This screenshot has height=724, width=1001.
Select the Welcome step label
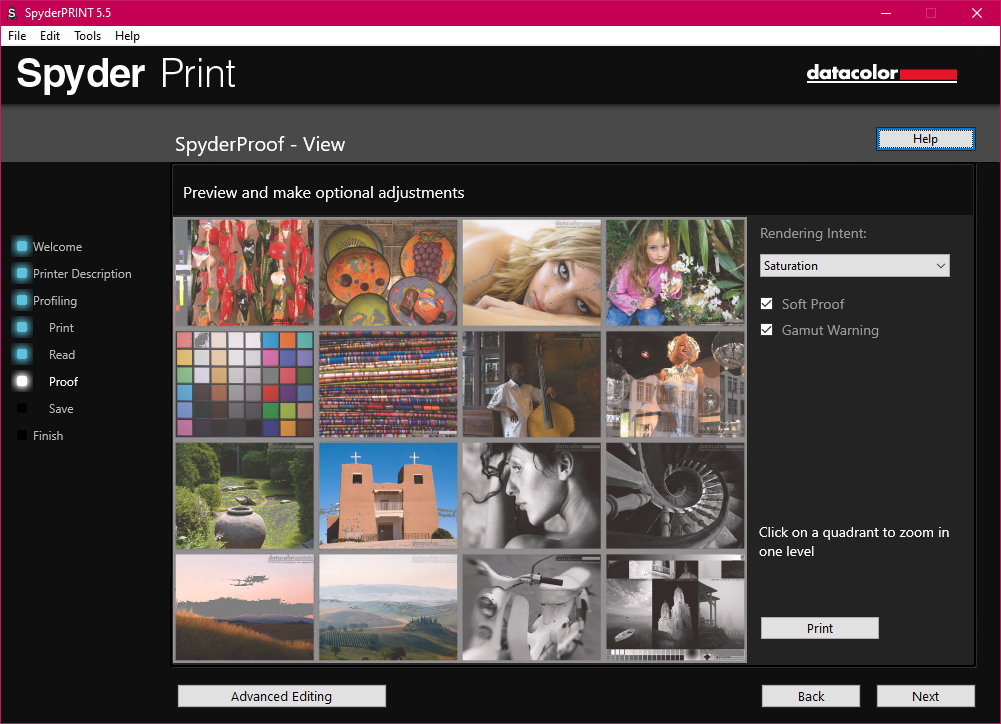pos(57,247)
